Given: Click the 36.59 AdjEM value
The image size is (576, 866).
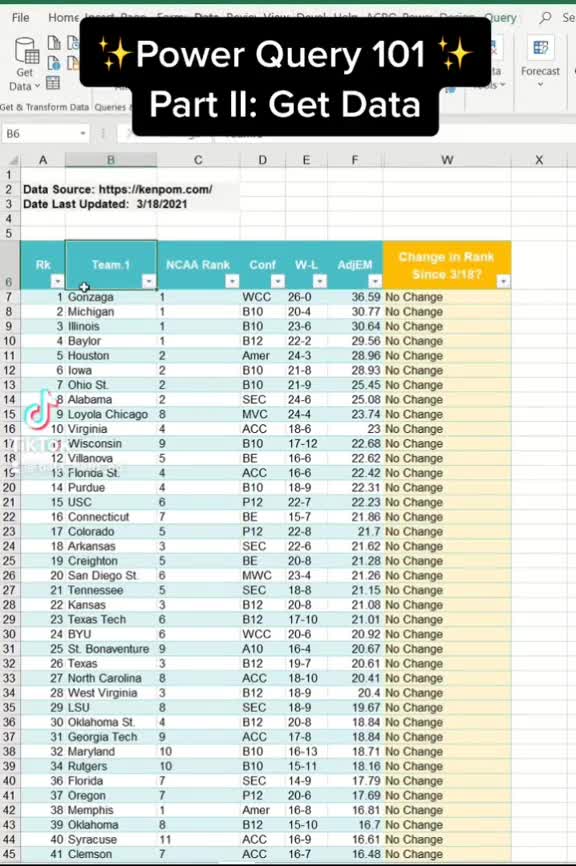Looking at the screenshot, I should 355,297.
